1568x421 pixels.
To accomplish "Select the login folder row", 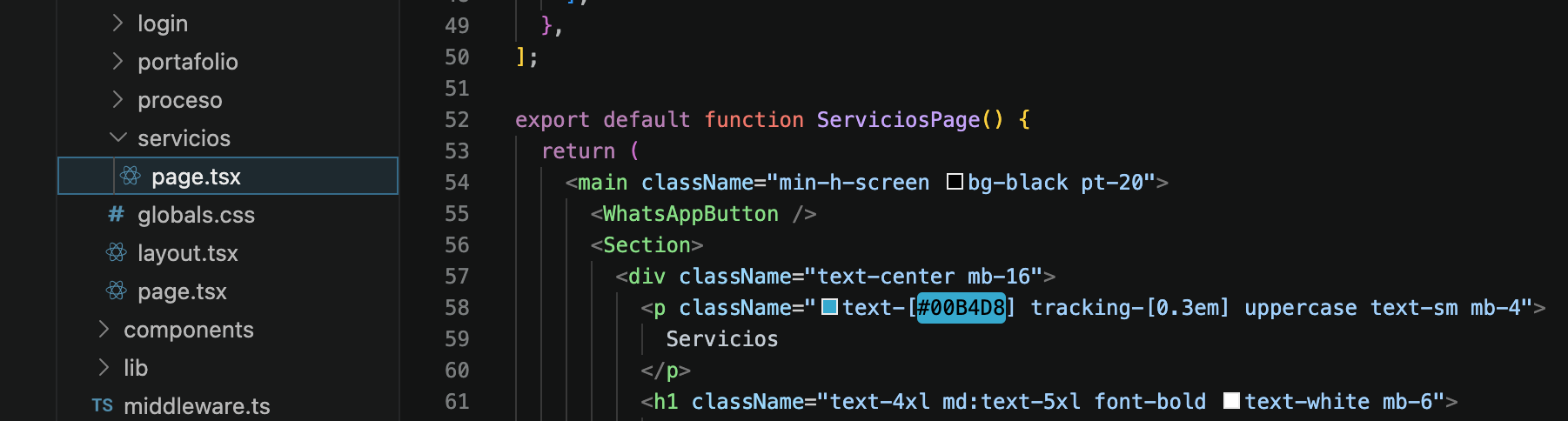I will (228, 23).
